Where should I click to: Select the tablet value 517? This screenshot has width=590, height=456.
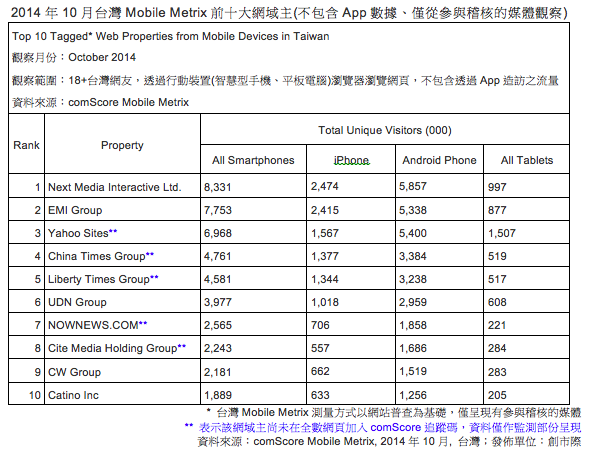coord(497,279)
